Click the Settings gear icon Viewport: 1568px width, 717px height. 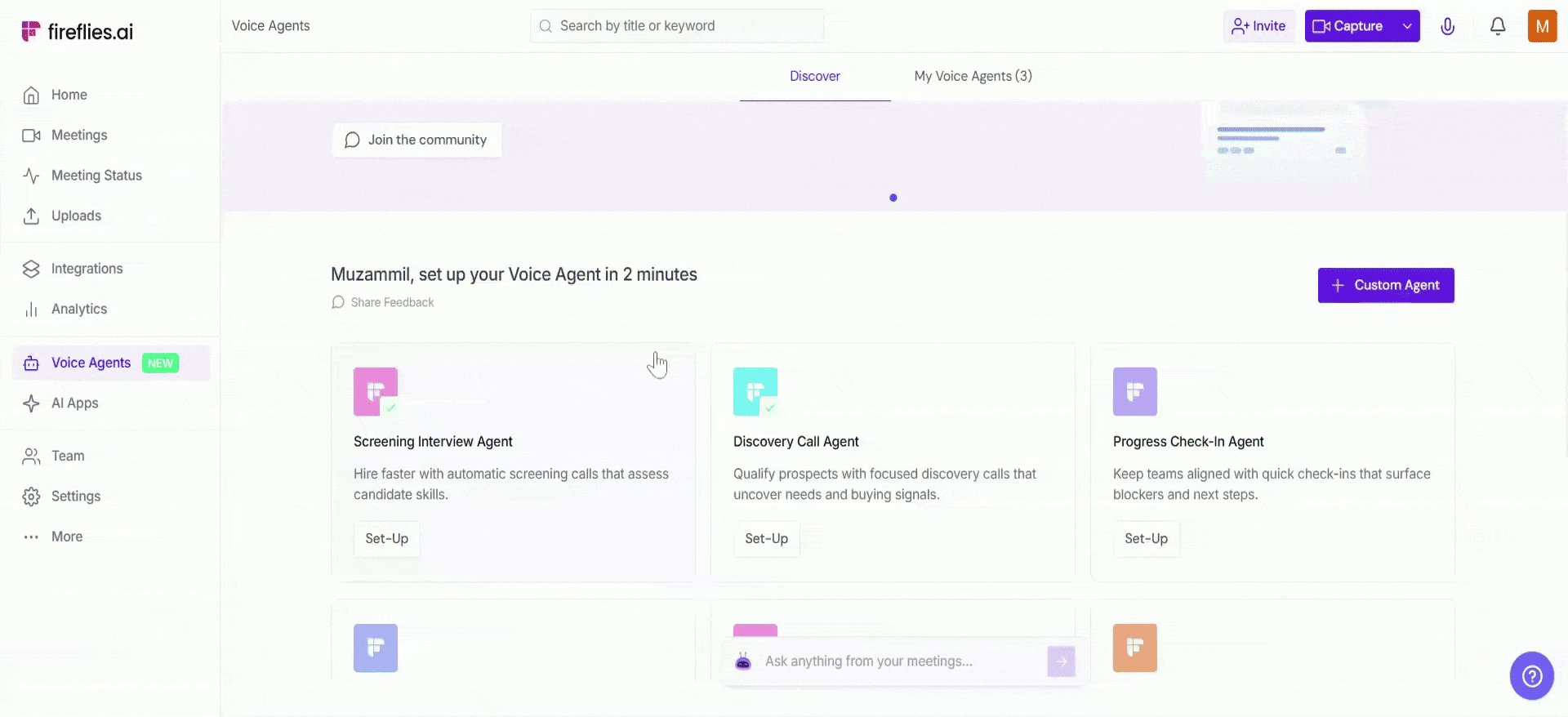(x=31, y=497)
